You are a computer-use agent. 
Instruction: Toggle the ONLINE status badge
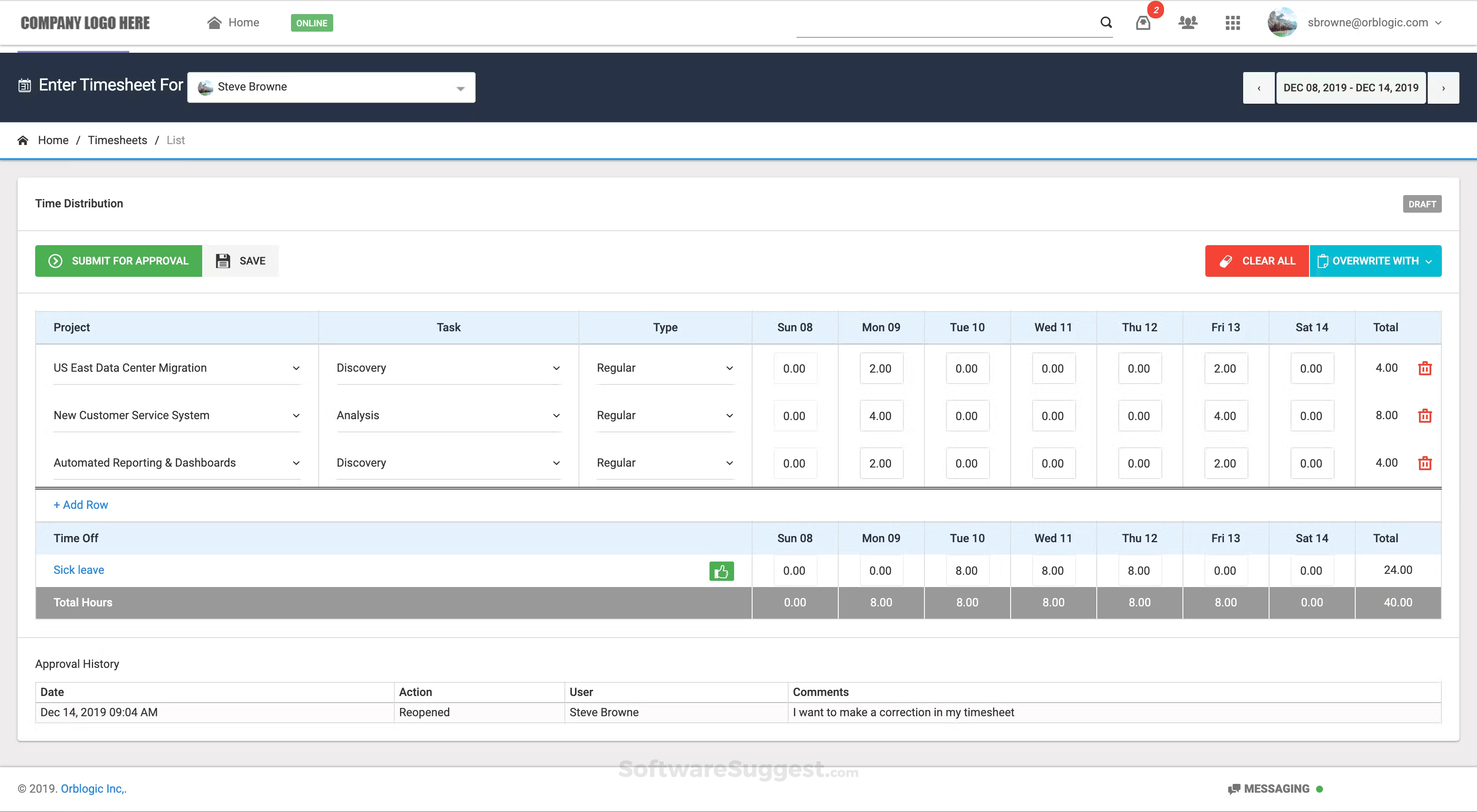311,23
